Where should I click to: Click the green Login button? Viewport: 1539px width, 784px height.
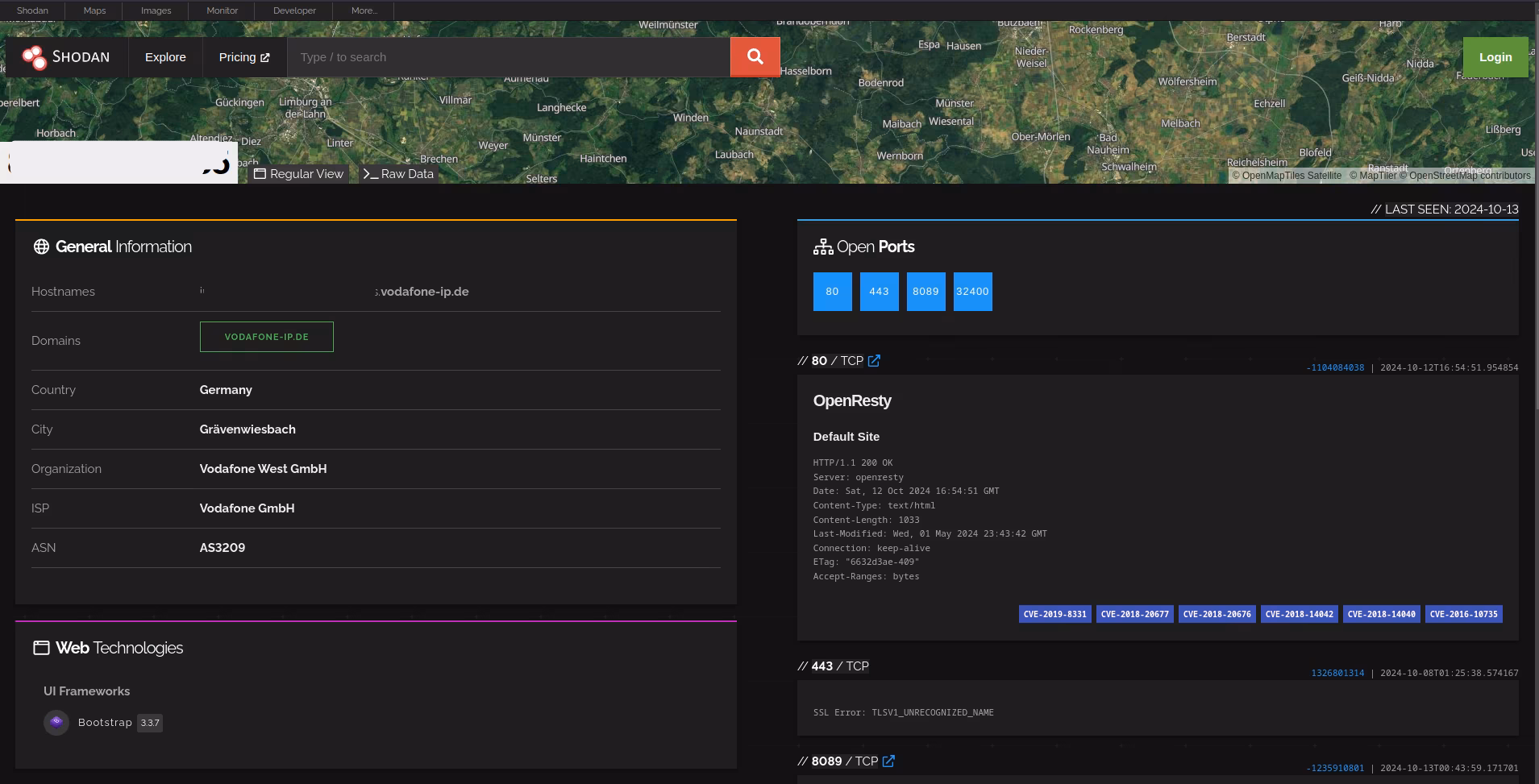coord(1495,57)
